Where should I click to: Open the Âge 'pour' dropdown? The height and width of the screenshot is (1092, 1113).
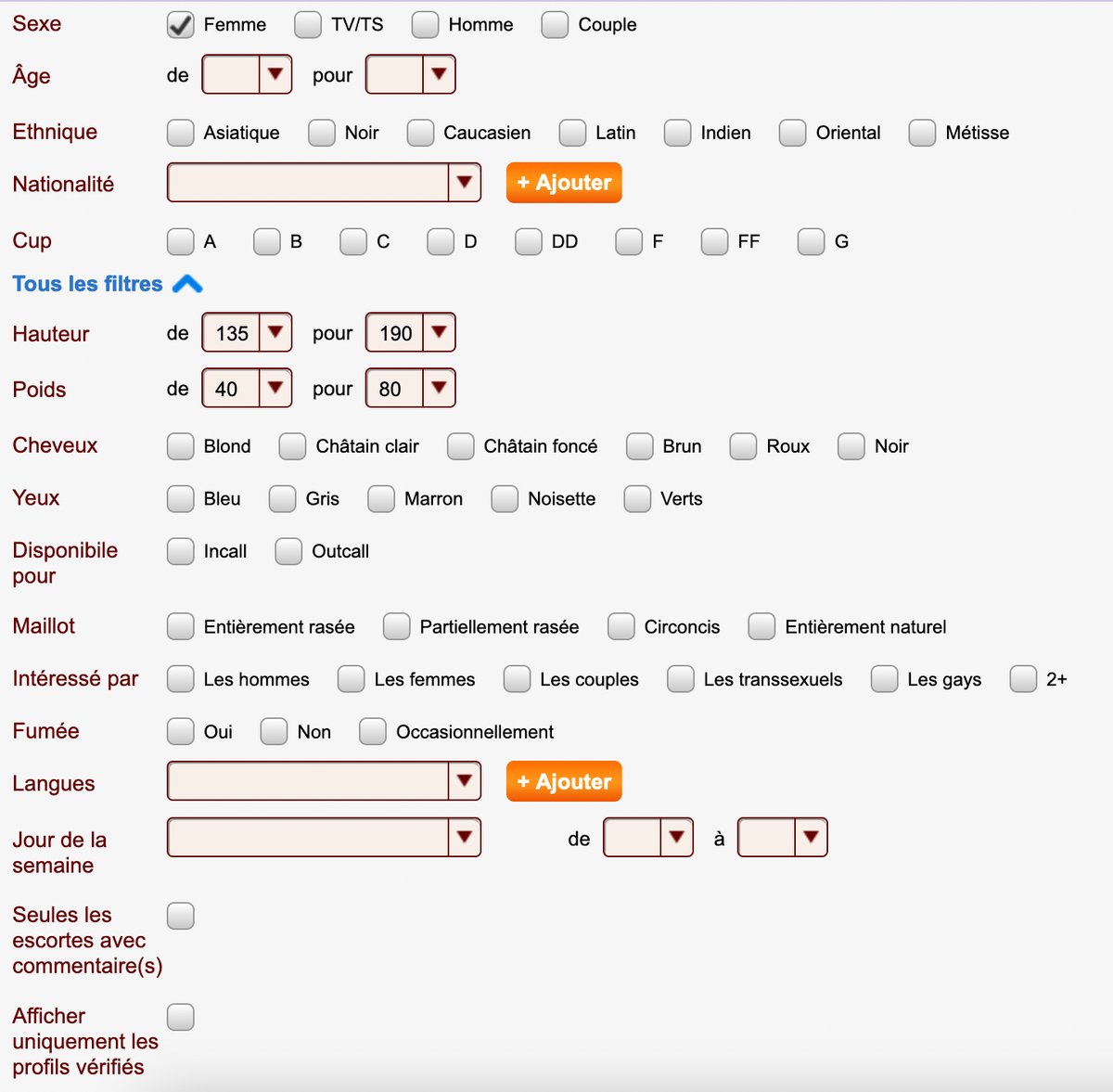point(411,74)
